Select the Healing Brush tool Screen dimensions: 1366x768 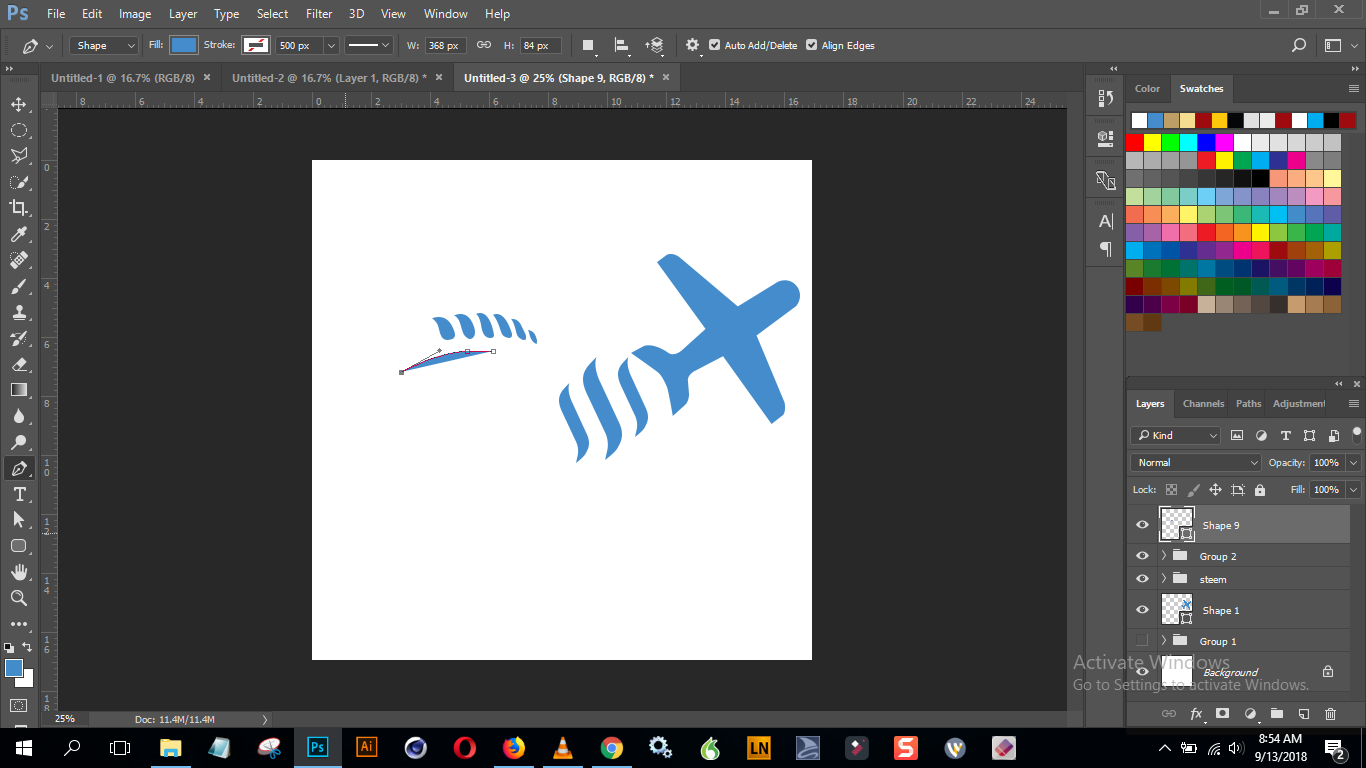click(x=18, y=260)
